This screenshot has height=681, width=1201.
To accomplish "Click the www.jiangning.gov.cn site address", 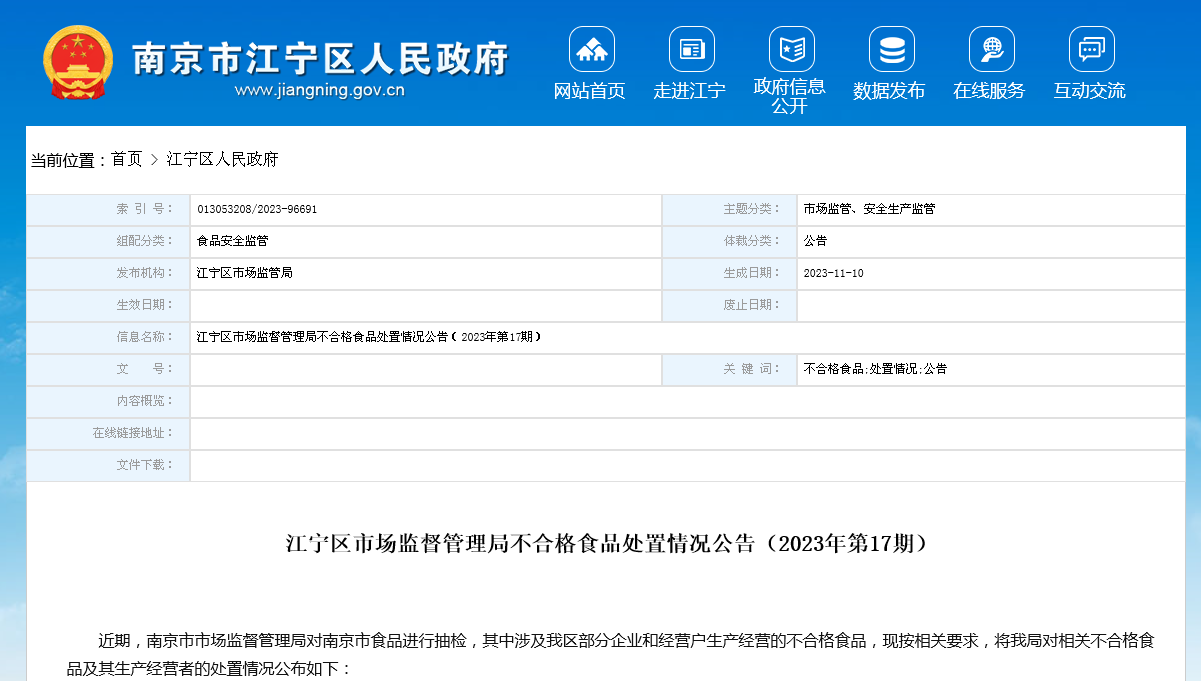I will coord(319,90).
